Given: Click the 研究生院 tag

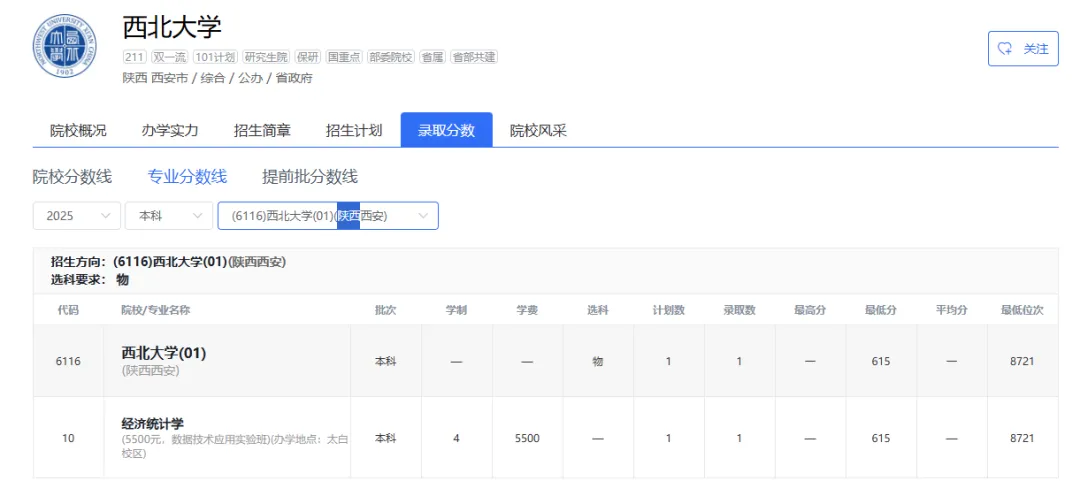Looking at the screenshot, I should click(x=265, y=57).
